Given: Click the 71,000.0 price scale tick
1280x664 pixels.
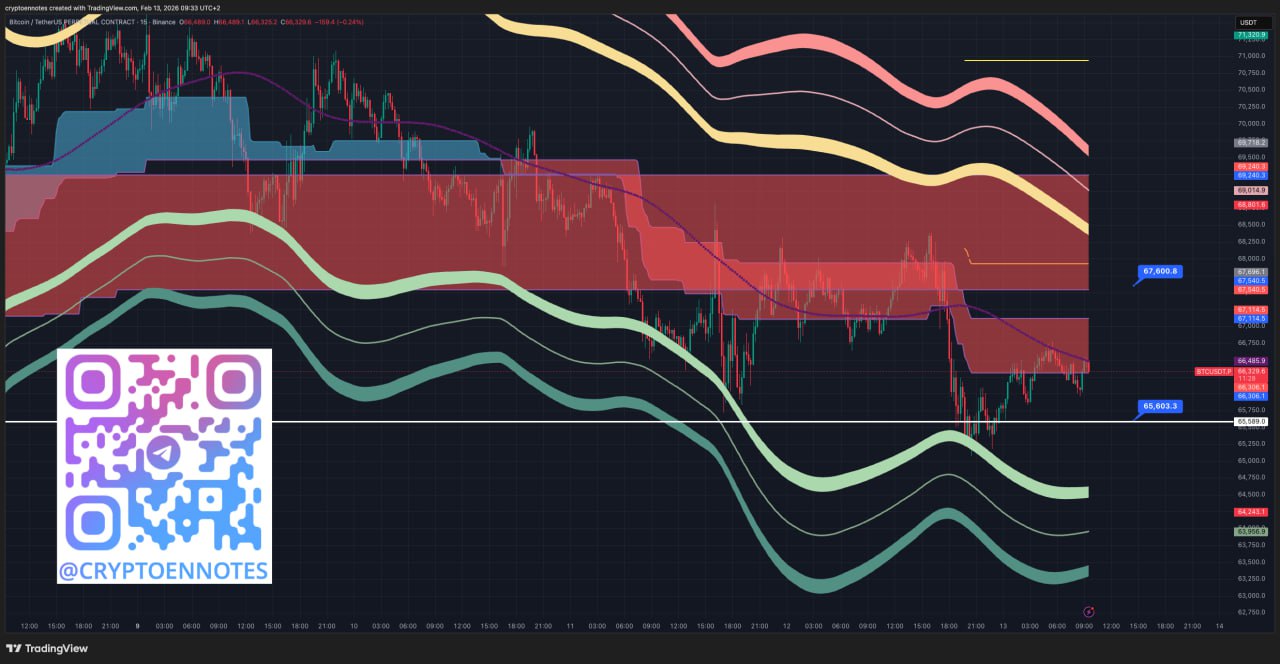Looking at the screenshot, I should 1252,56.
